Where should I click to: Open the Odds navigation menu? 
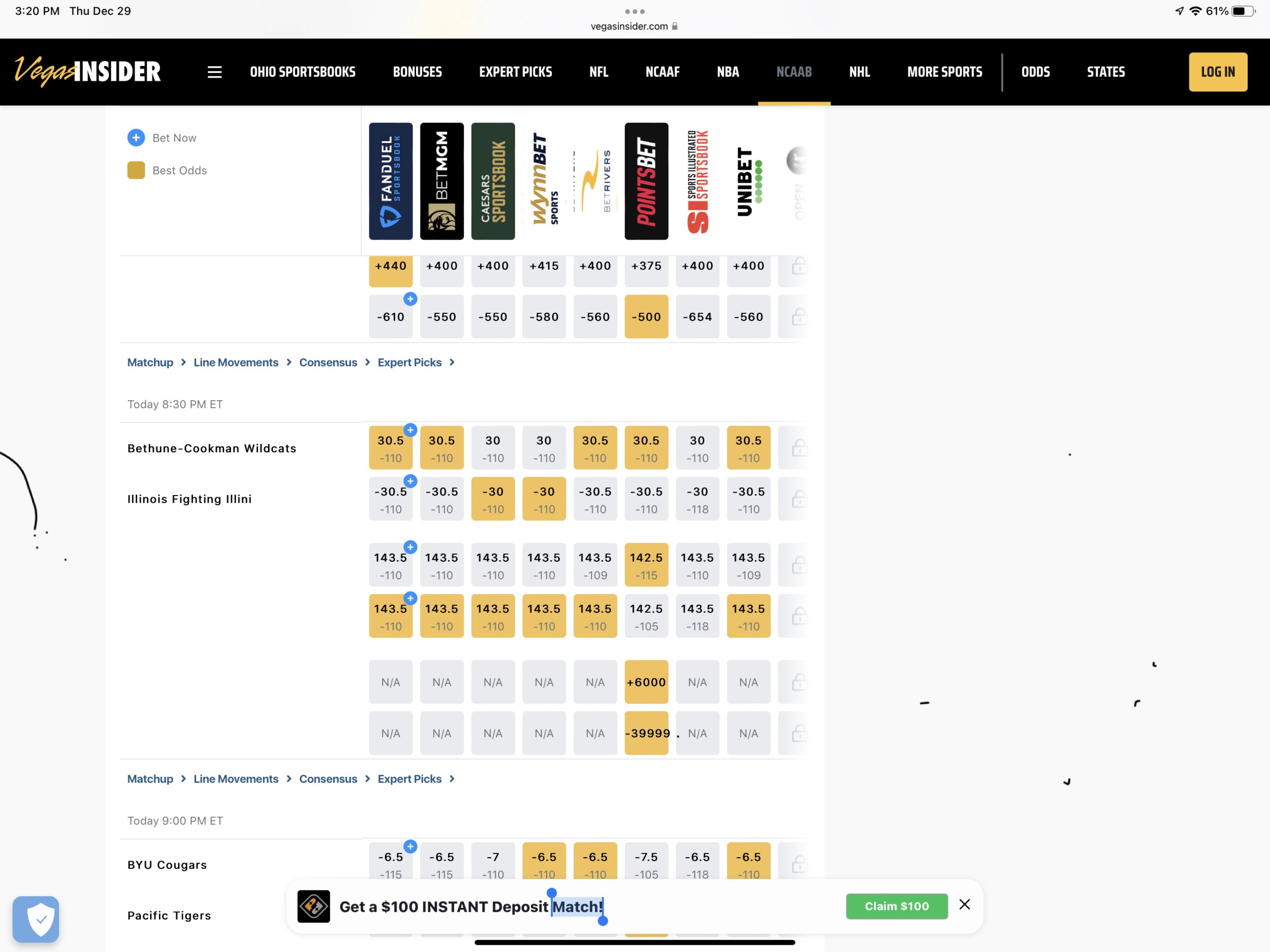click(1035, 72)
